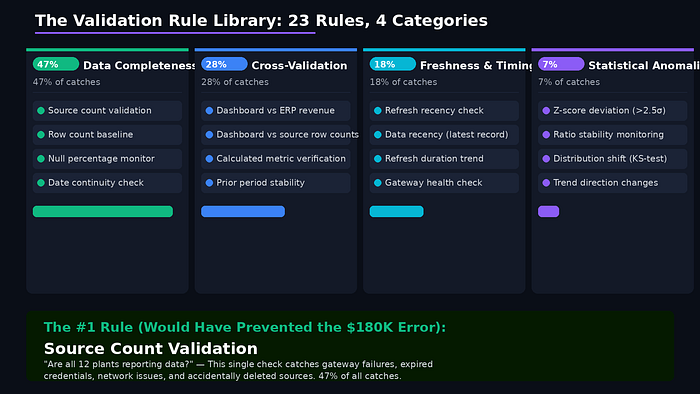
Task: Click the slide title Validation Rule Library
Action: coord(261,21)
